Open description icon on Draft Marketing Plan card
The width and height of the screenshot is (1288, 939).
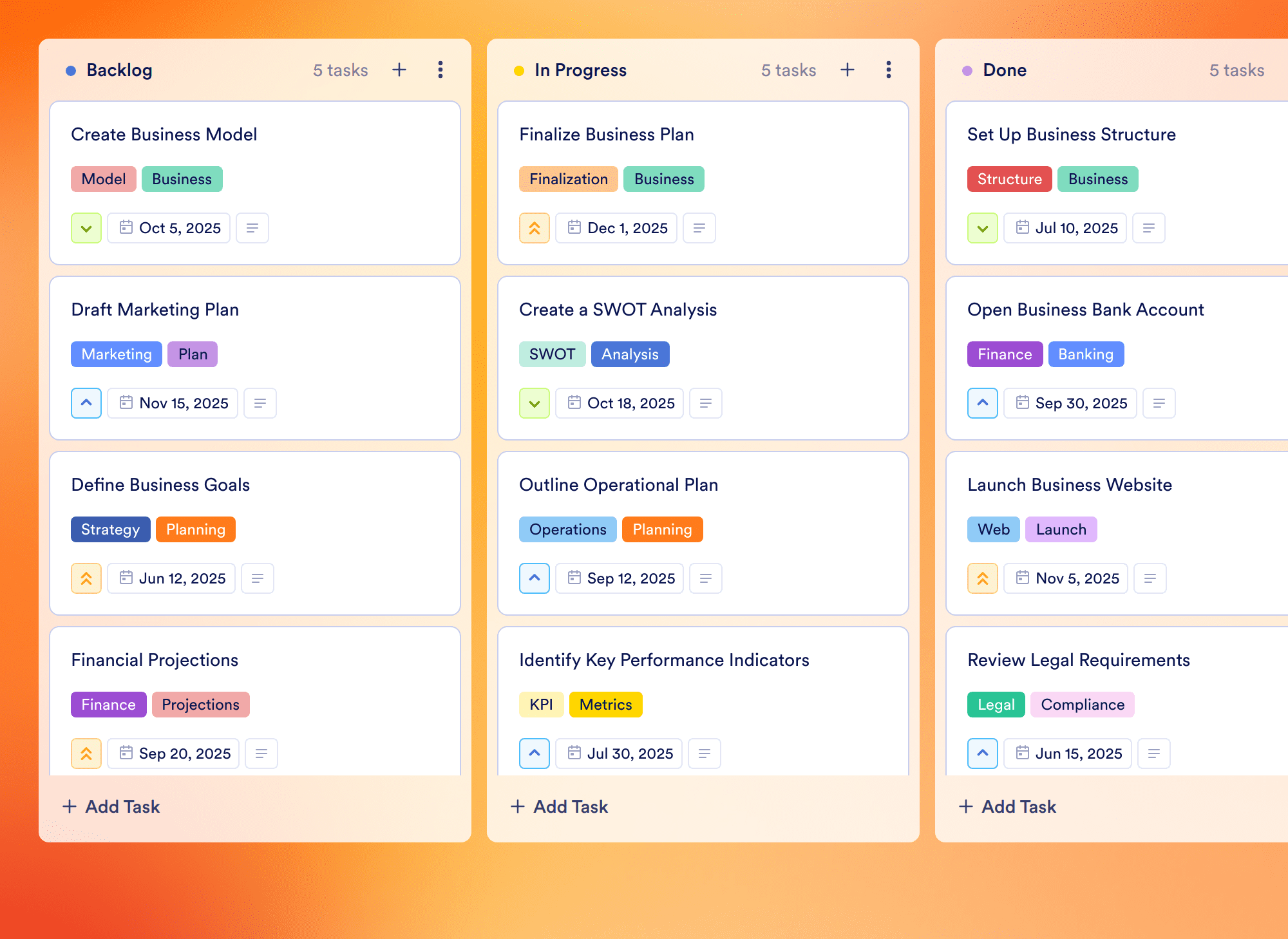click(260, 403)
